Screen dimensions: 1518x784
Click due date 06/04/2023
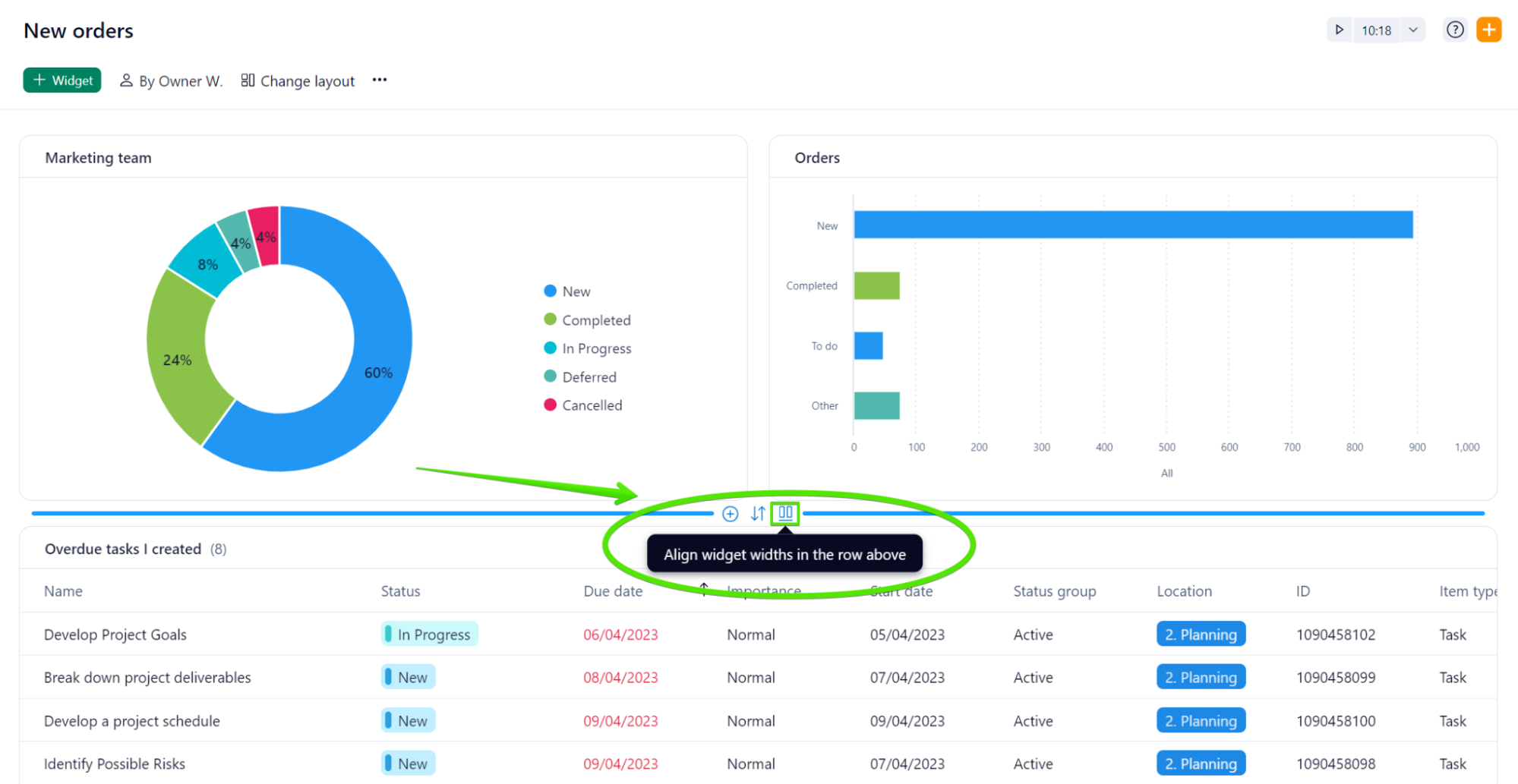(x=620, y=634)
